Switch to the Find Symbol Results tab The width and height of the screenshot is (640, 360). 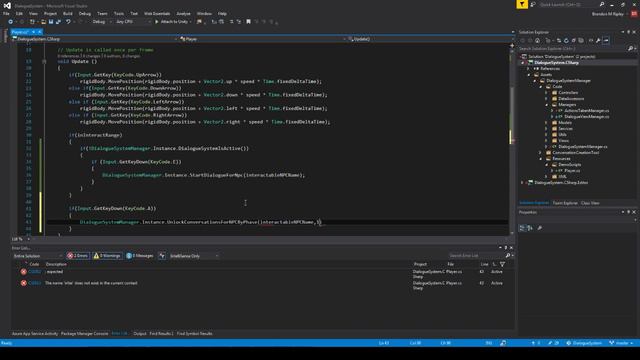[x=195, y=334]
